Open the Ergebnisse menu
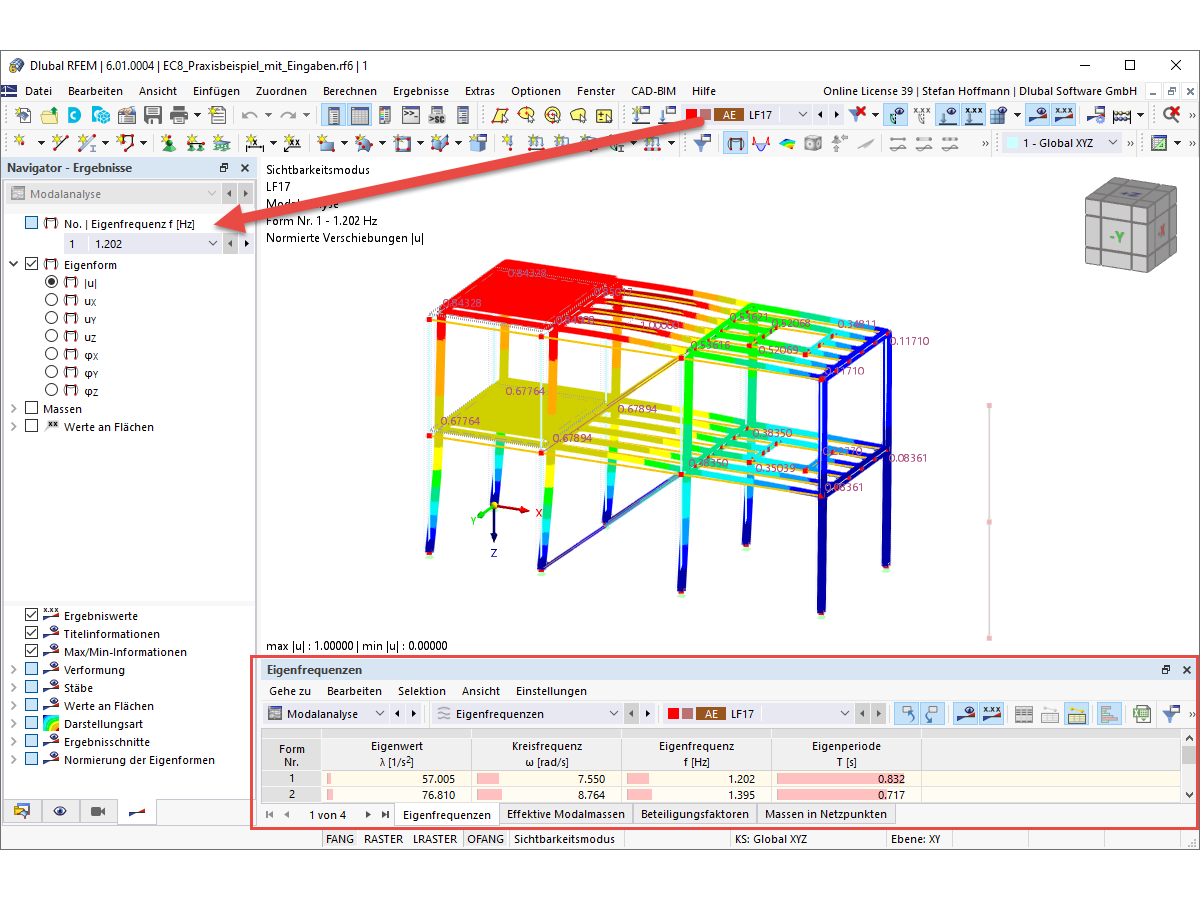The width and height of the screenshot is (1200, 900). point(420,91)
